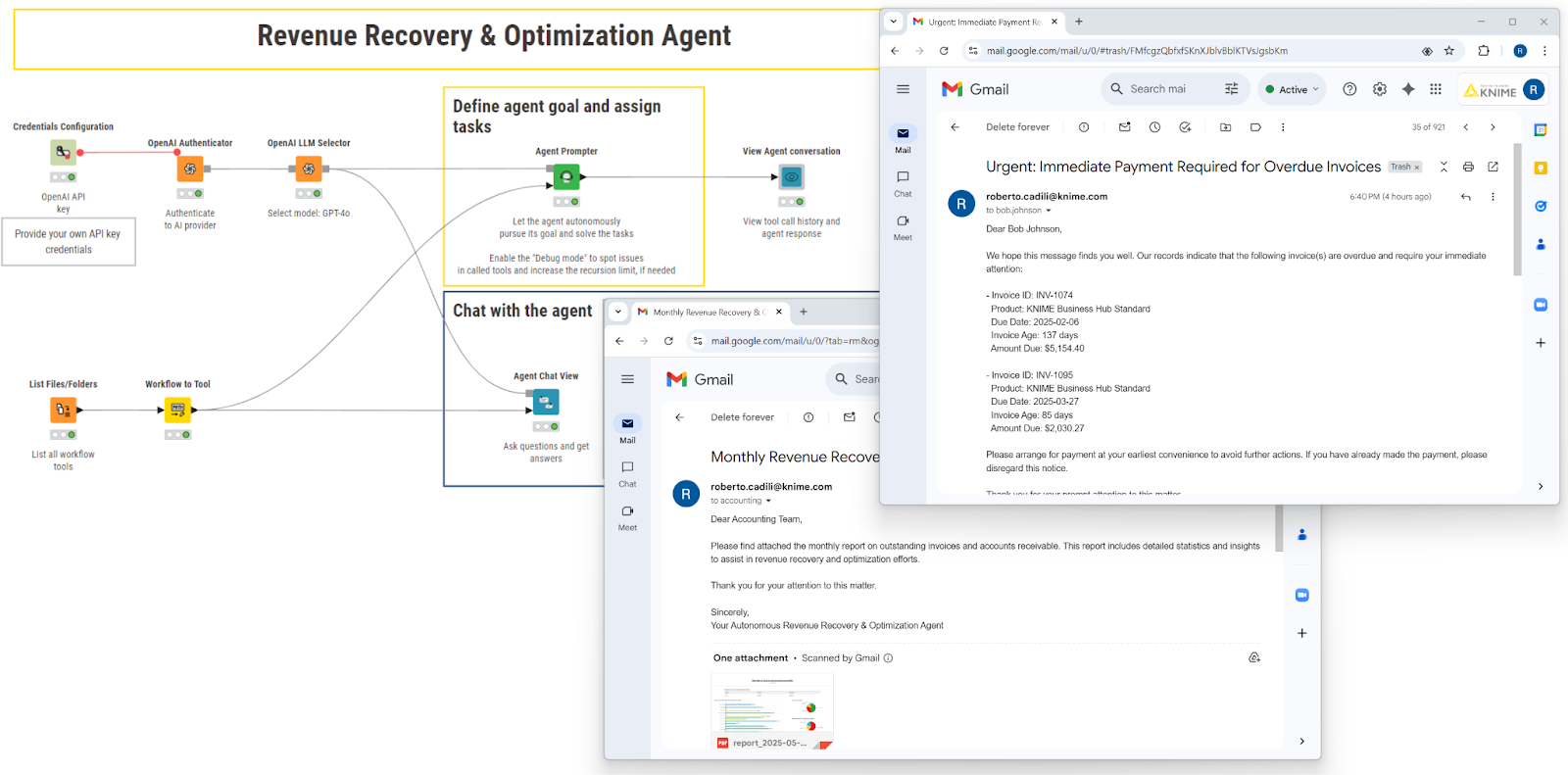
Task: Select the Credentials Configuration node
Action: tap(63, 152)
